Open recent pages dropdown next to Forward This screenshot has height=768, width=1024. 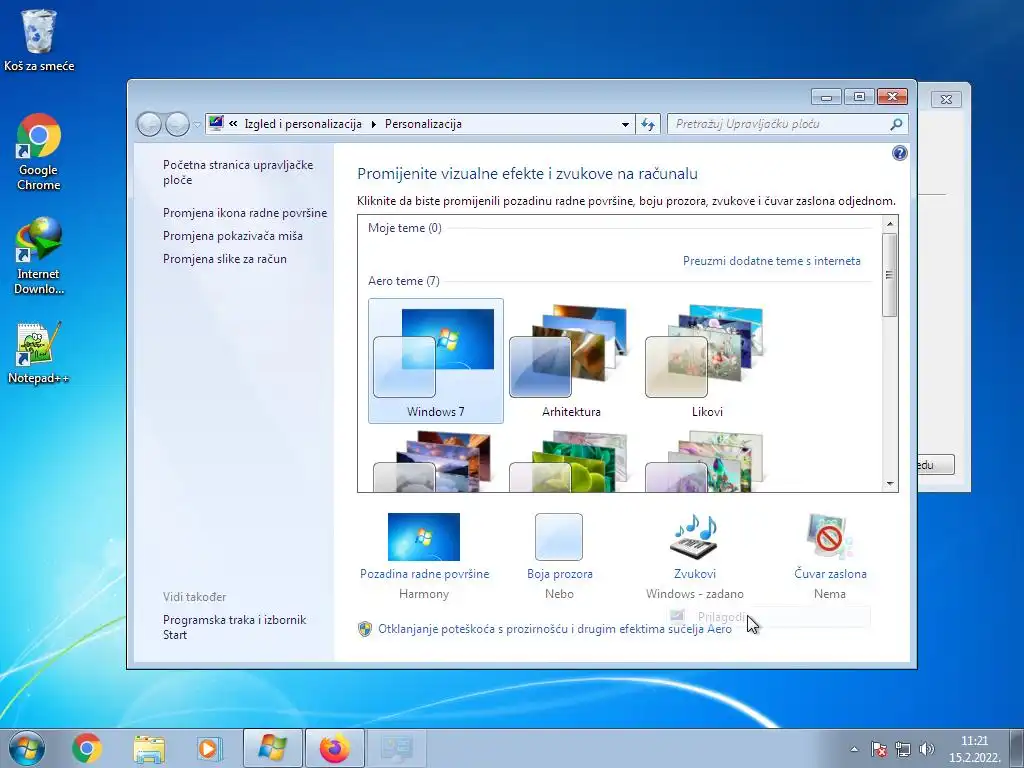click(x=197, y=124)
